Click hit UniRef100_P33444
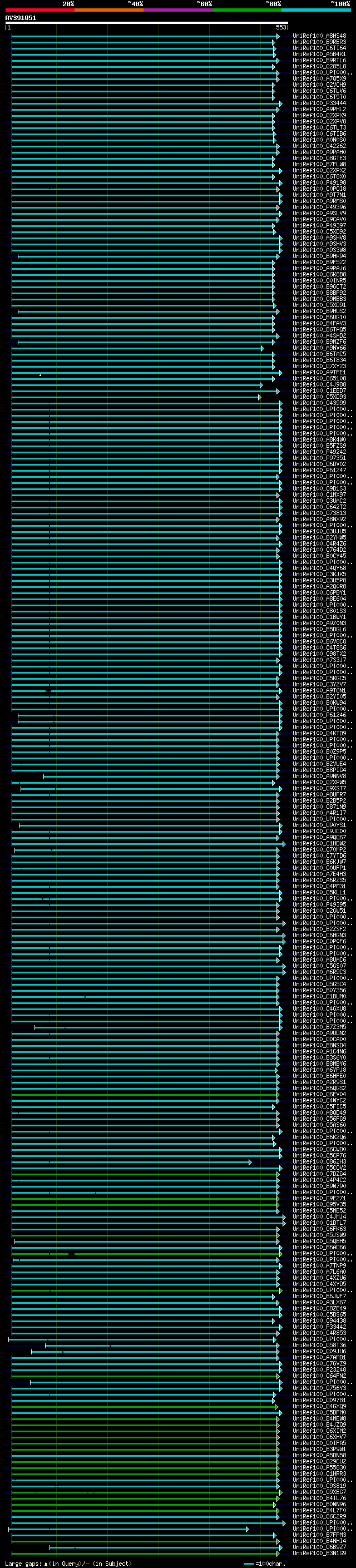 319,103
